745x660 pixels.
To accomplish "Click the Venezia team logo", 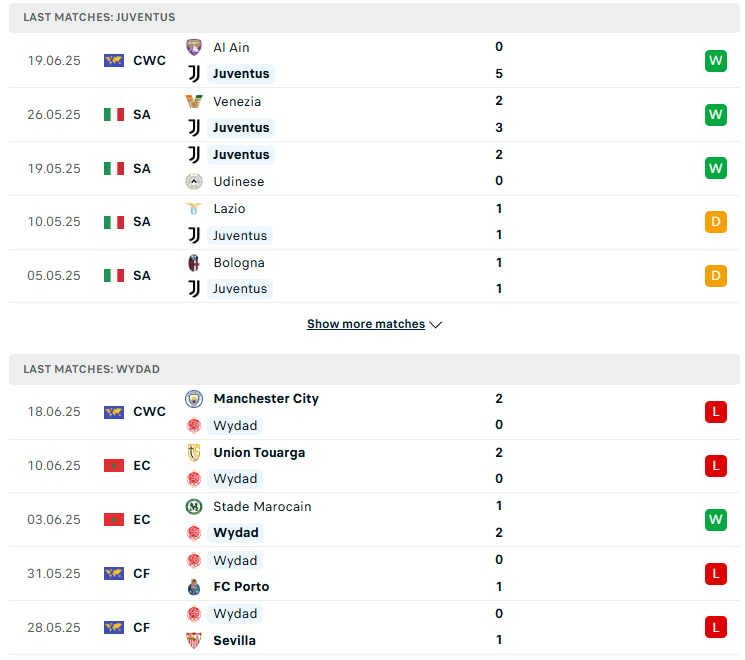I will coord(193,101).
